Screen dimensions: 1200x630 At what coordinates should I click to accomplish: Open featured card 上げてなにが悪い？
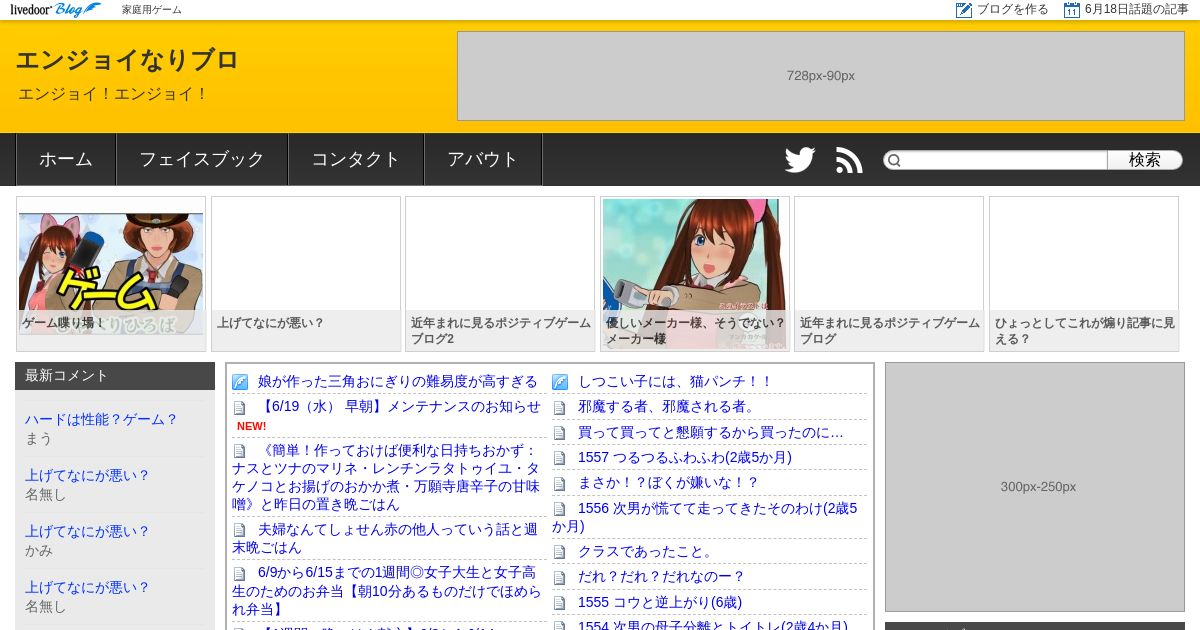(306, 274)
